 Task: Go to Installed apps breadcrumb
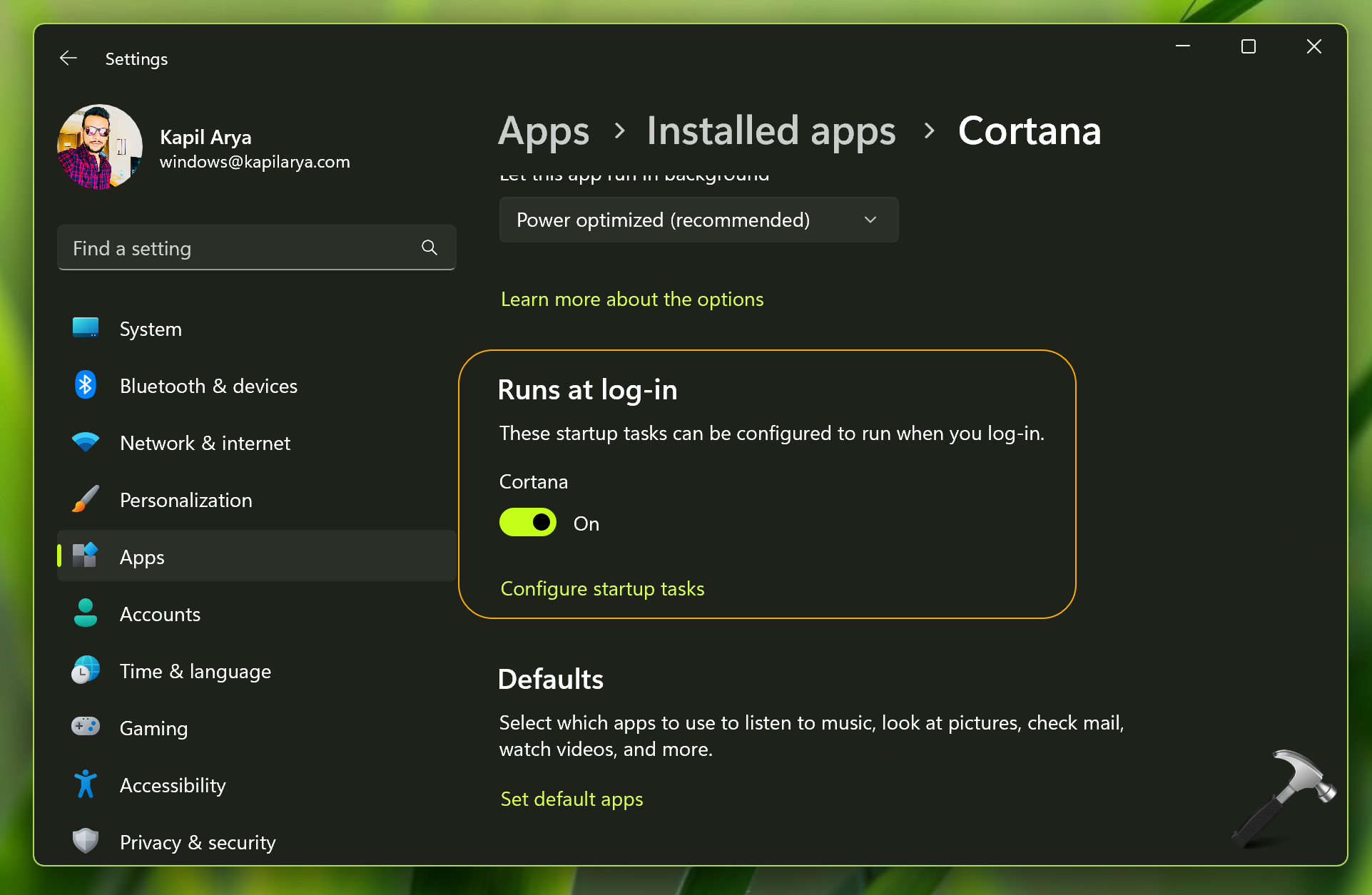771,131
